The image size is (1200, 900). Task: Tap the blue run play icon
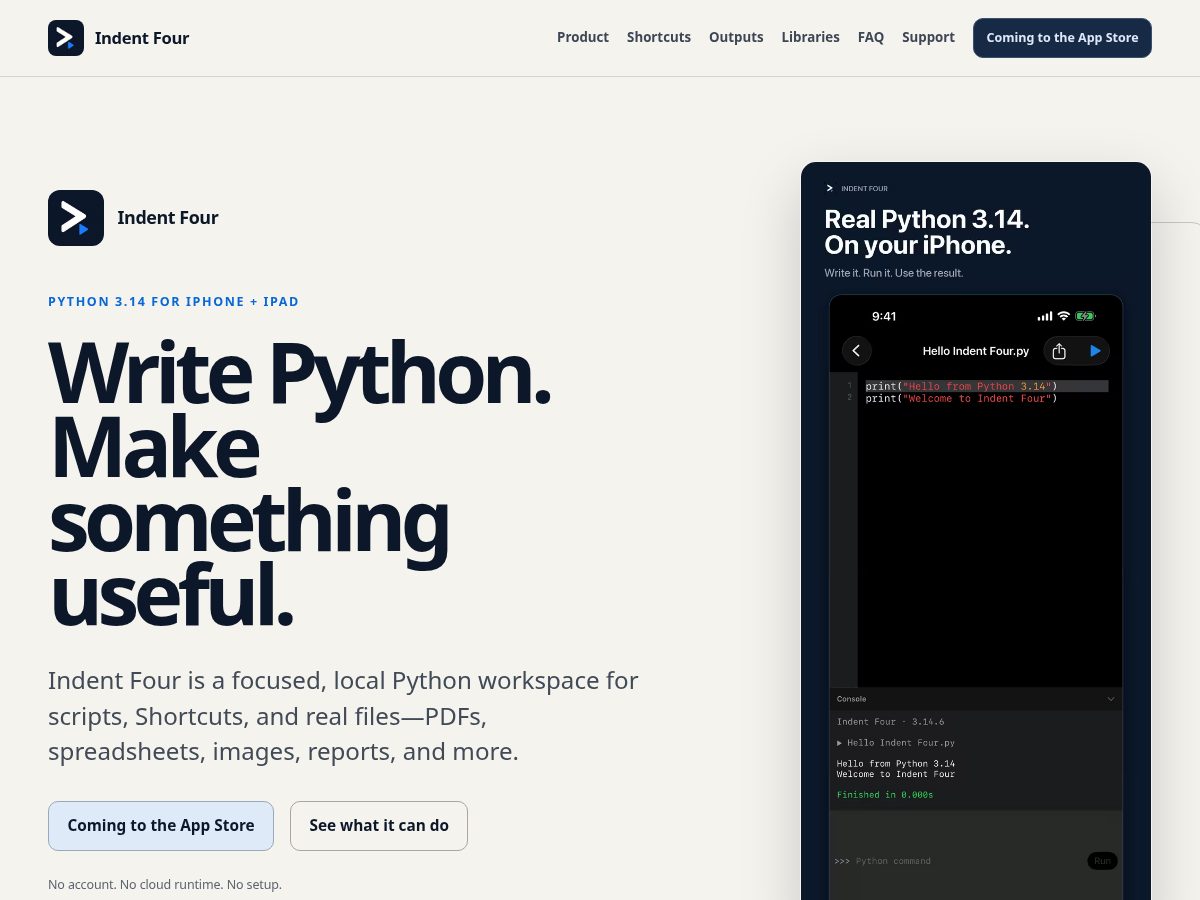click(1095, 351)
